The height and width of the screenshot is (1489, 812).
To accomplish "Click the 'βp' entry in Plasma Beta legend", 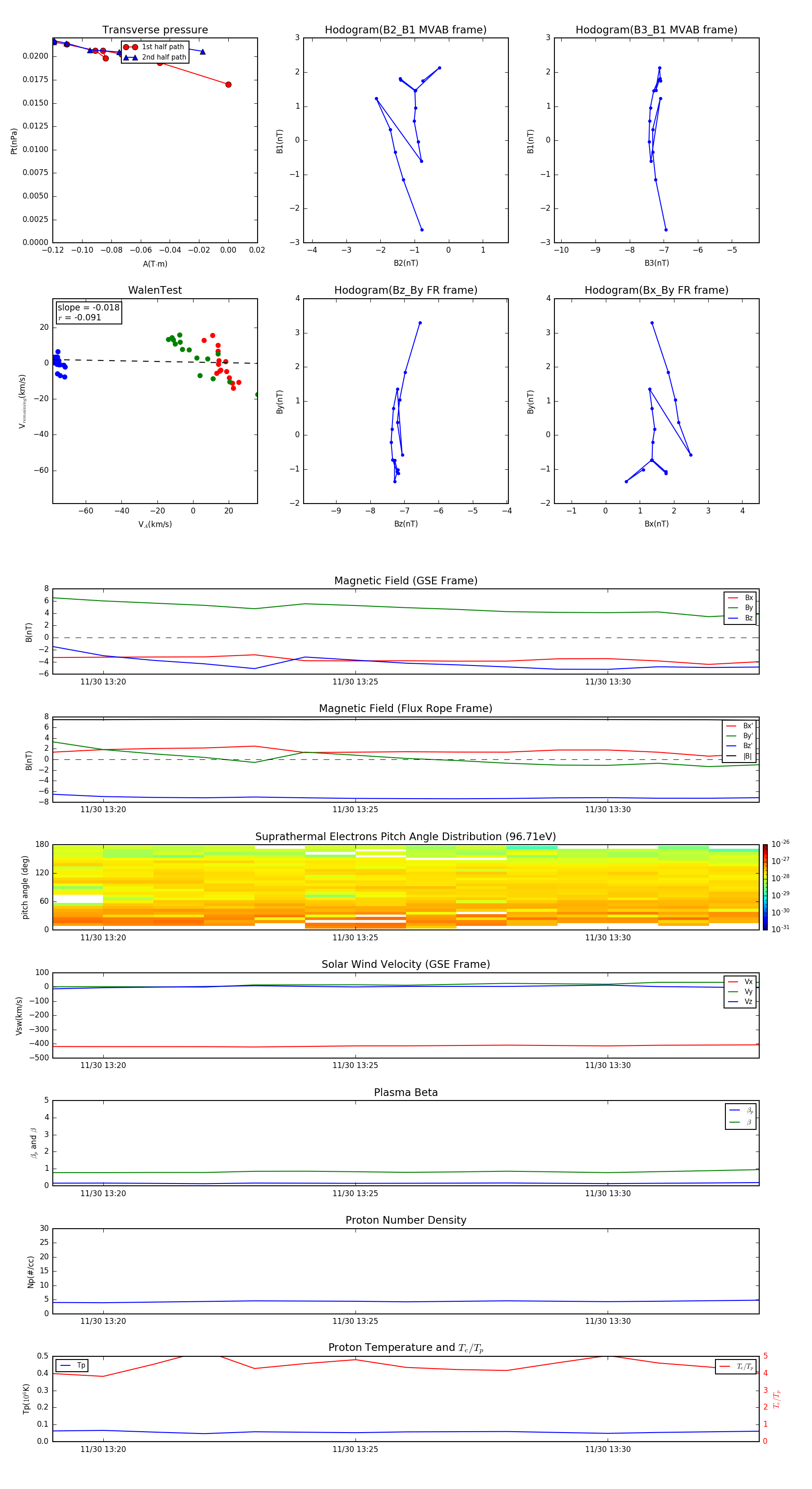I will [741, 1110].
